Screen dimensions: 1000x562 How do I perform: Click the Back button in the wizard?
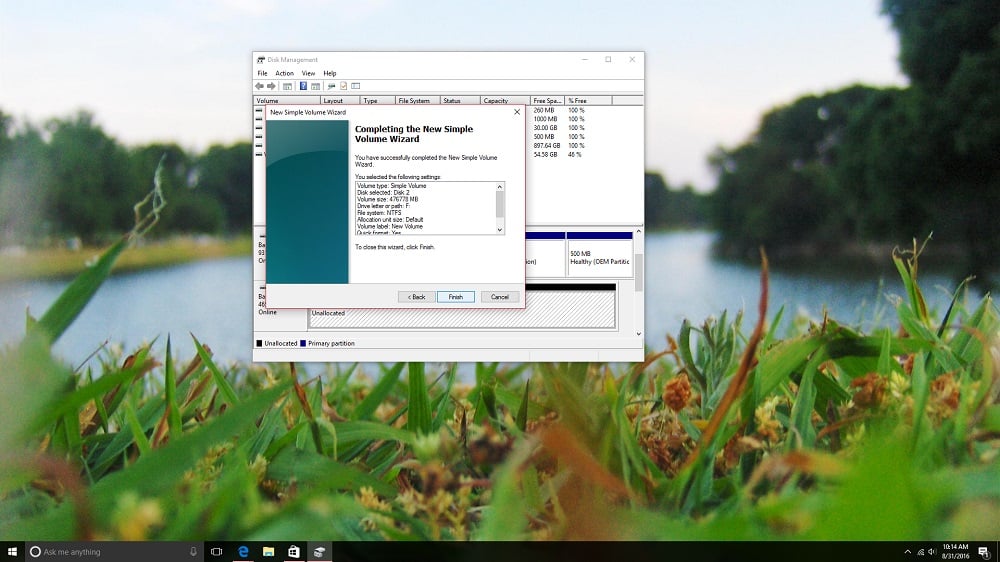tap(415, 297)
